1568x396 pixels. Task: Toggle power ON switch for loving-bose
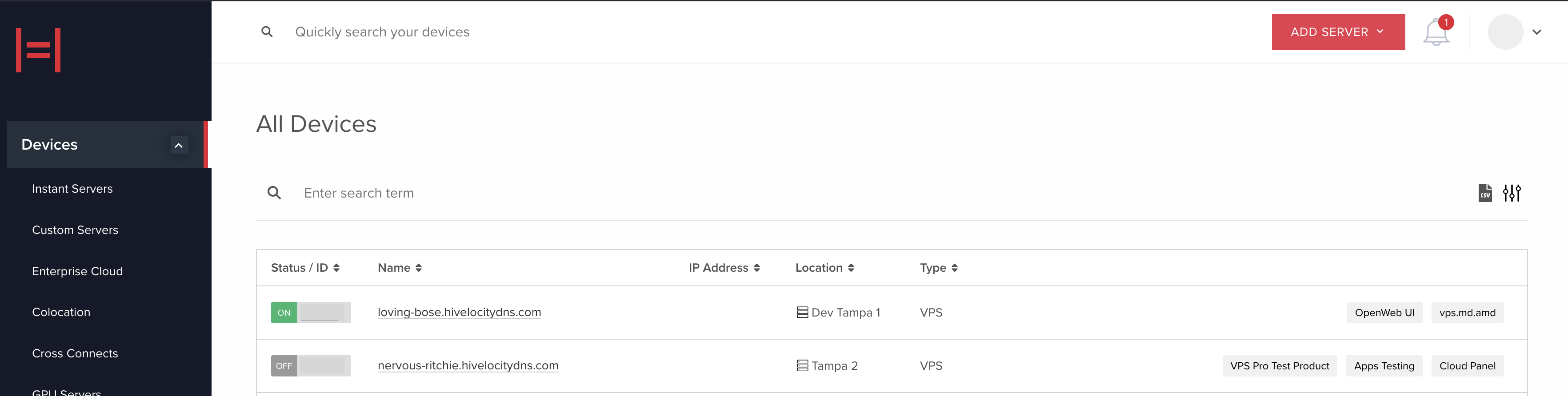tap(310, 313)
